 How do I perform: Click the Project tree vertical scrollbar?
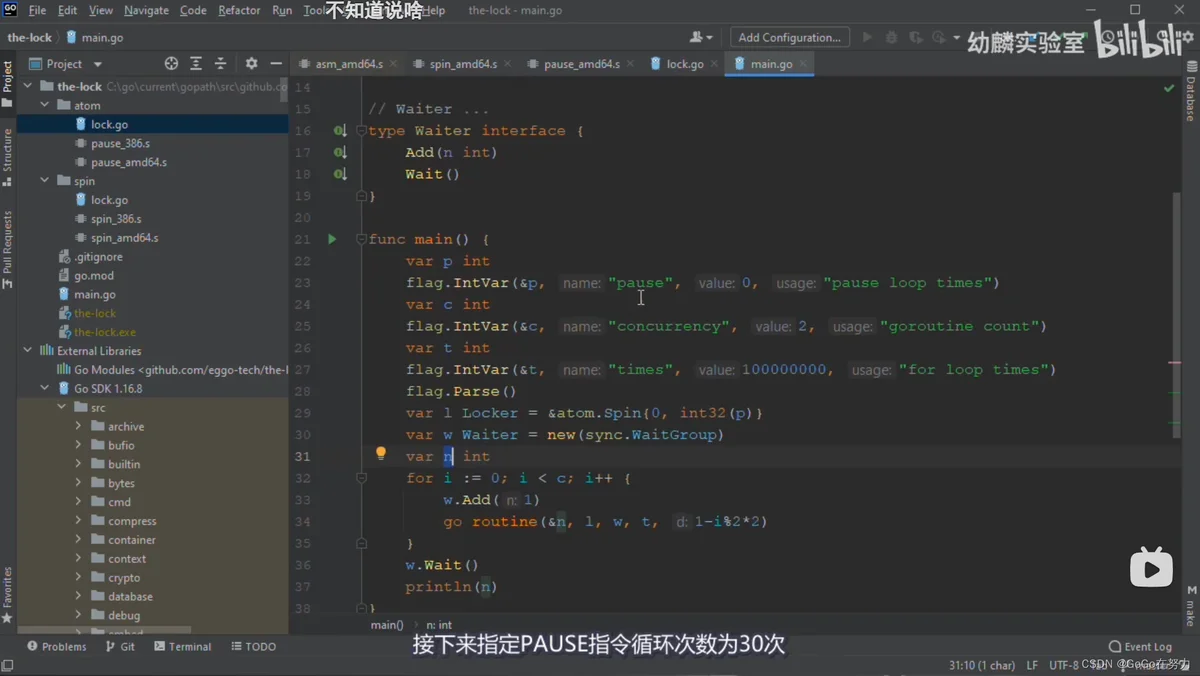coord(285,90)
